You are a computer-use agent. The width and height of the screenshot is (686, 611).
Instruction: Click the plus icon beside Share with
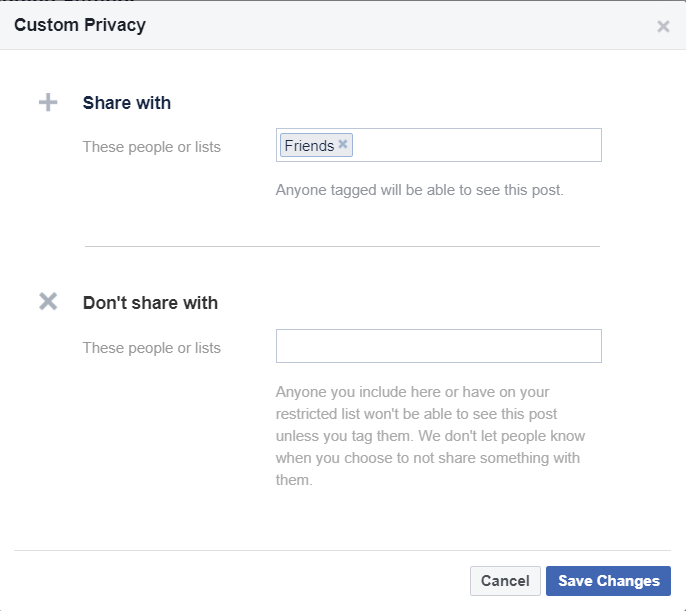pyautogui.click(x=48, y=103)
